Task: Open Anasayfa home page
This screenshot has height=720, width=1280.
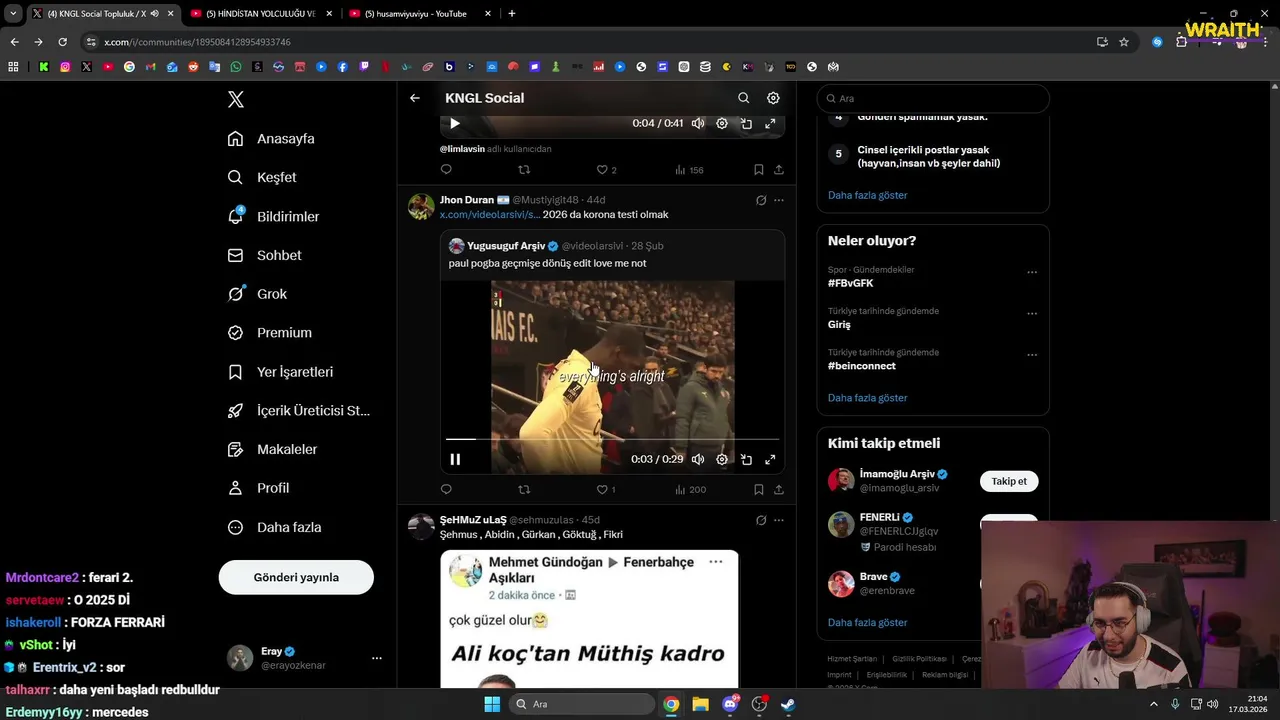Action: (271, 139)
